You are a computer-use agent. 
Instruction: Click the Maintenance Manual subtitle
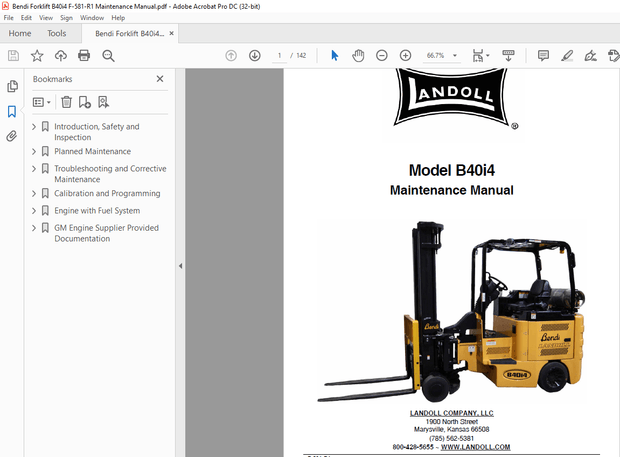tap(452, 190)
